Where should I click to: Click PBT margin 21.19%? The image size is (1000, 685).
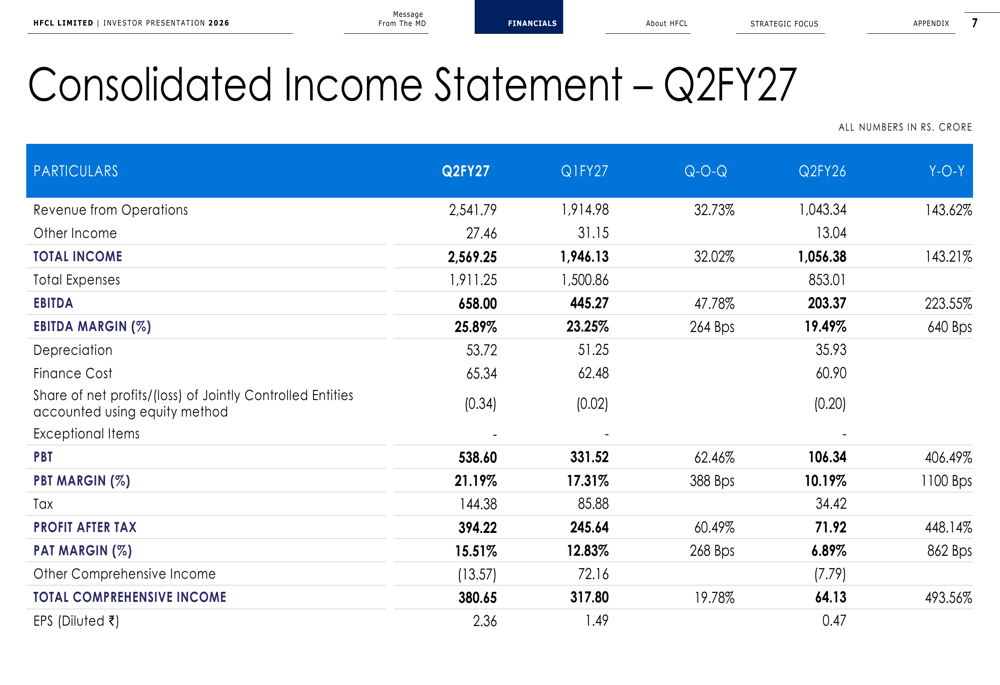476,480
